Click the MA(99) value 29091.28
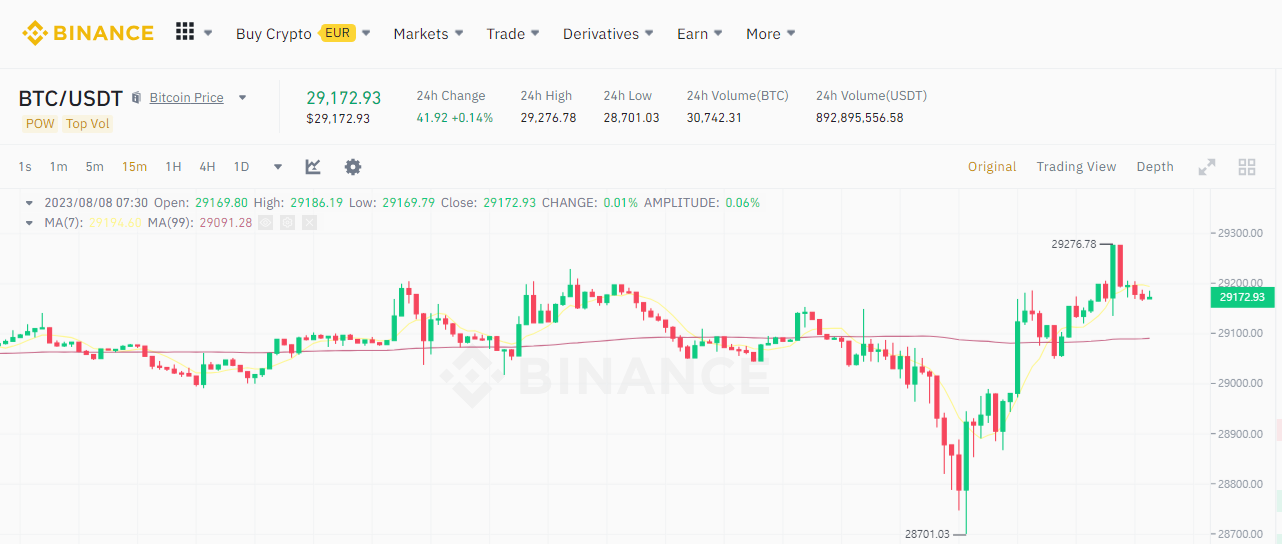 tap(226, 222)
